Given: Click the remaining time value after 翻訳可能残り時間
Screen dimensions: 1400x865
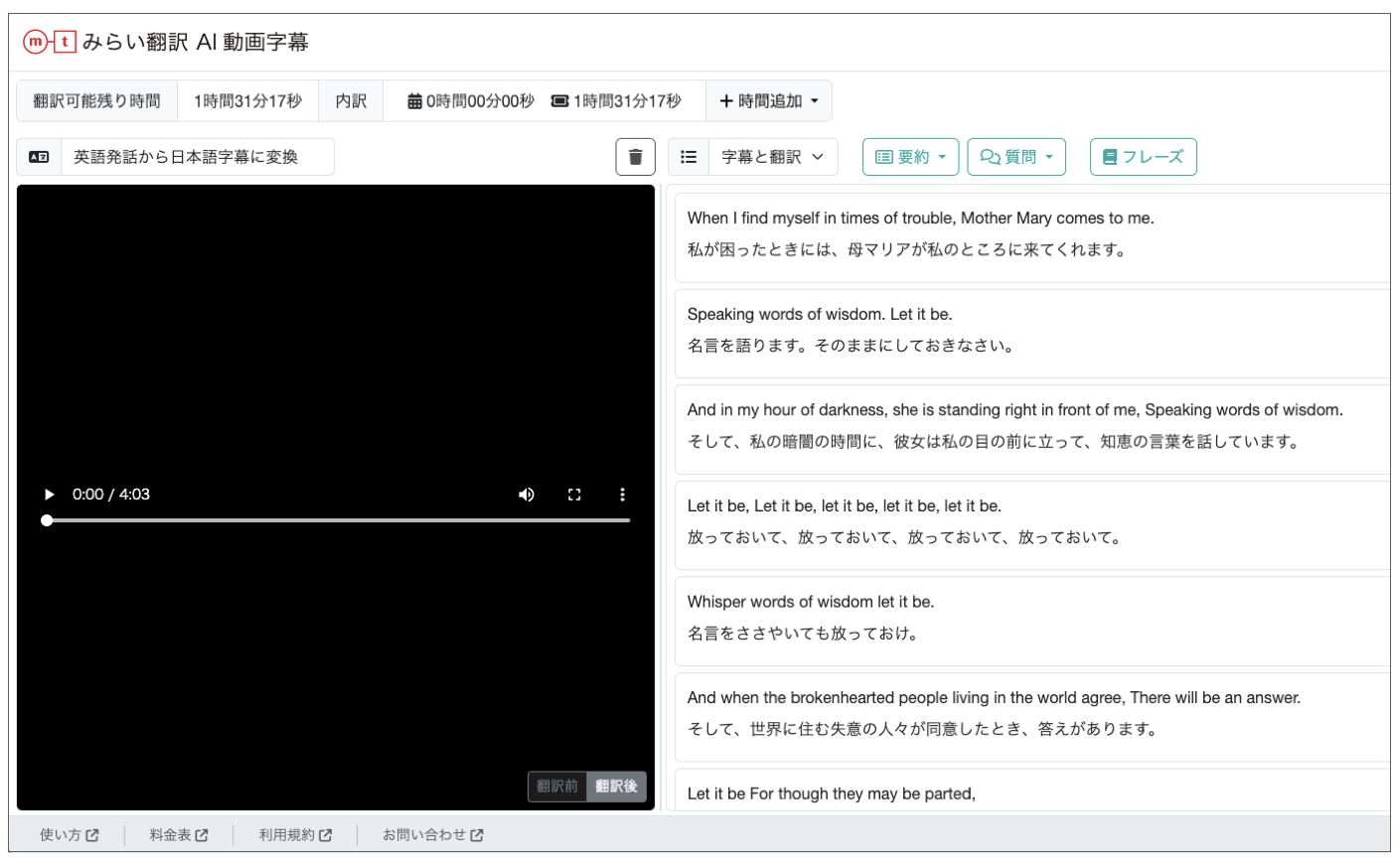Looking at the screenshot, I should [x=247, y=101].
